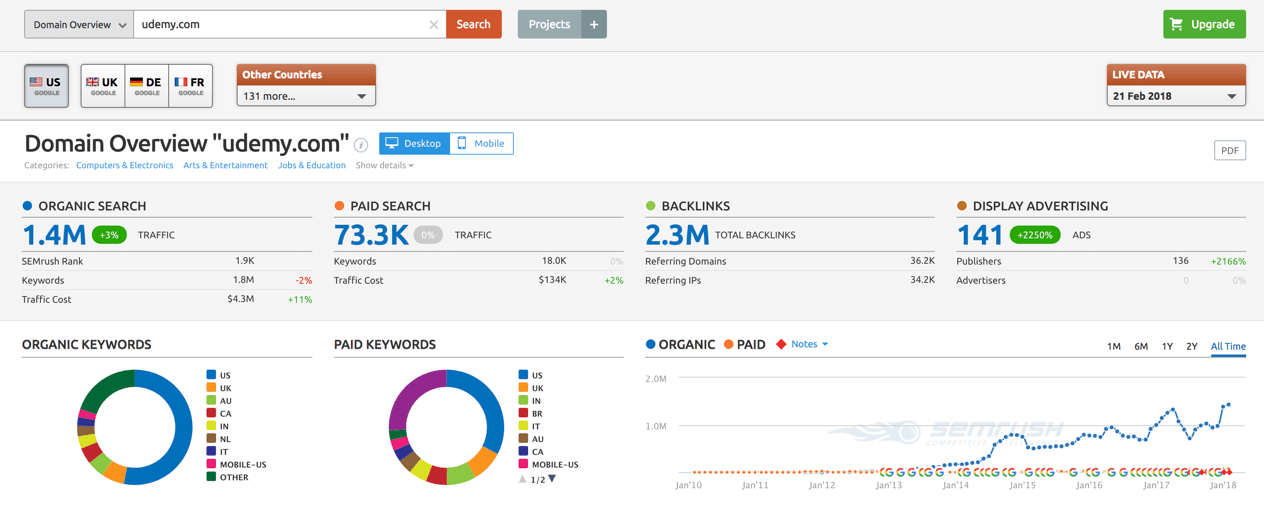Switch to Mobile view toggle

point(481,143)
